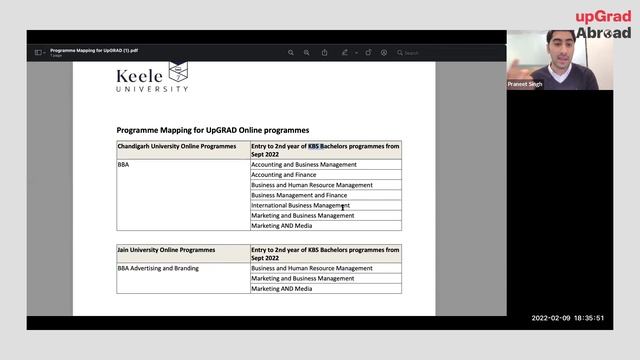Click 'Marketing and Business Management' in Jain table

pyautogui.click(x=326, y=278)
